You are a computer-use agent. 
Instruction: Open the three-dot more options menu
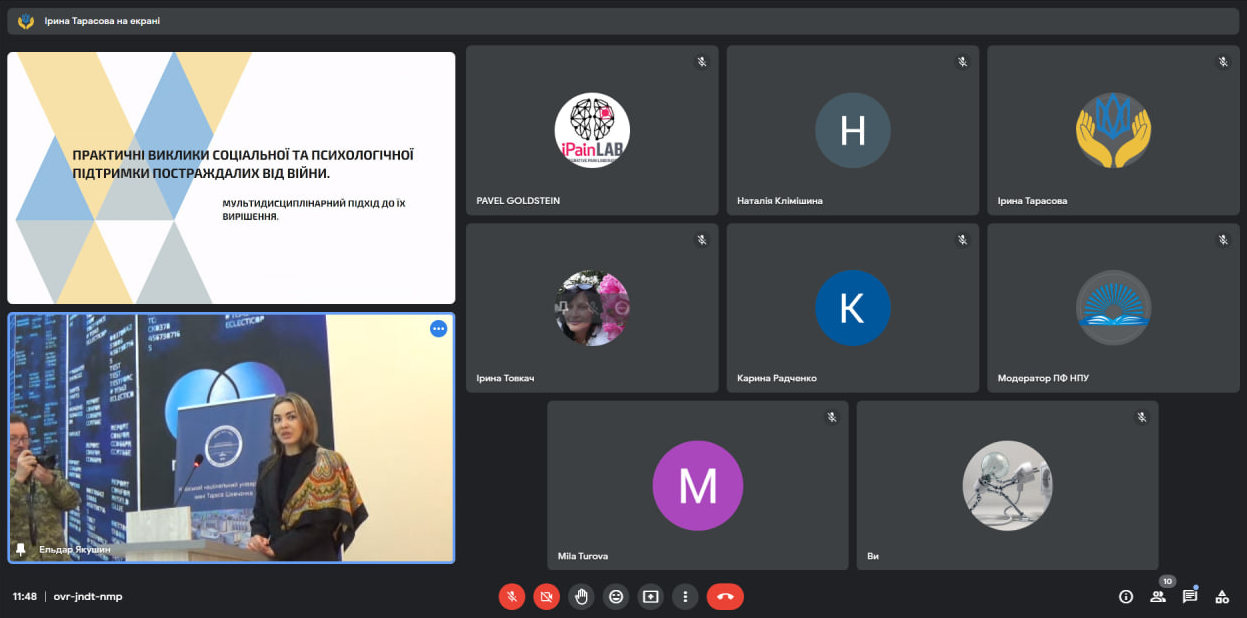(685, 597)
